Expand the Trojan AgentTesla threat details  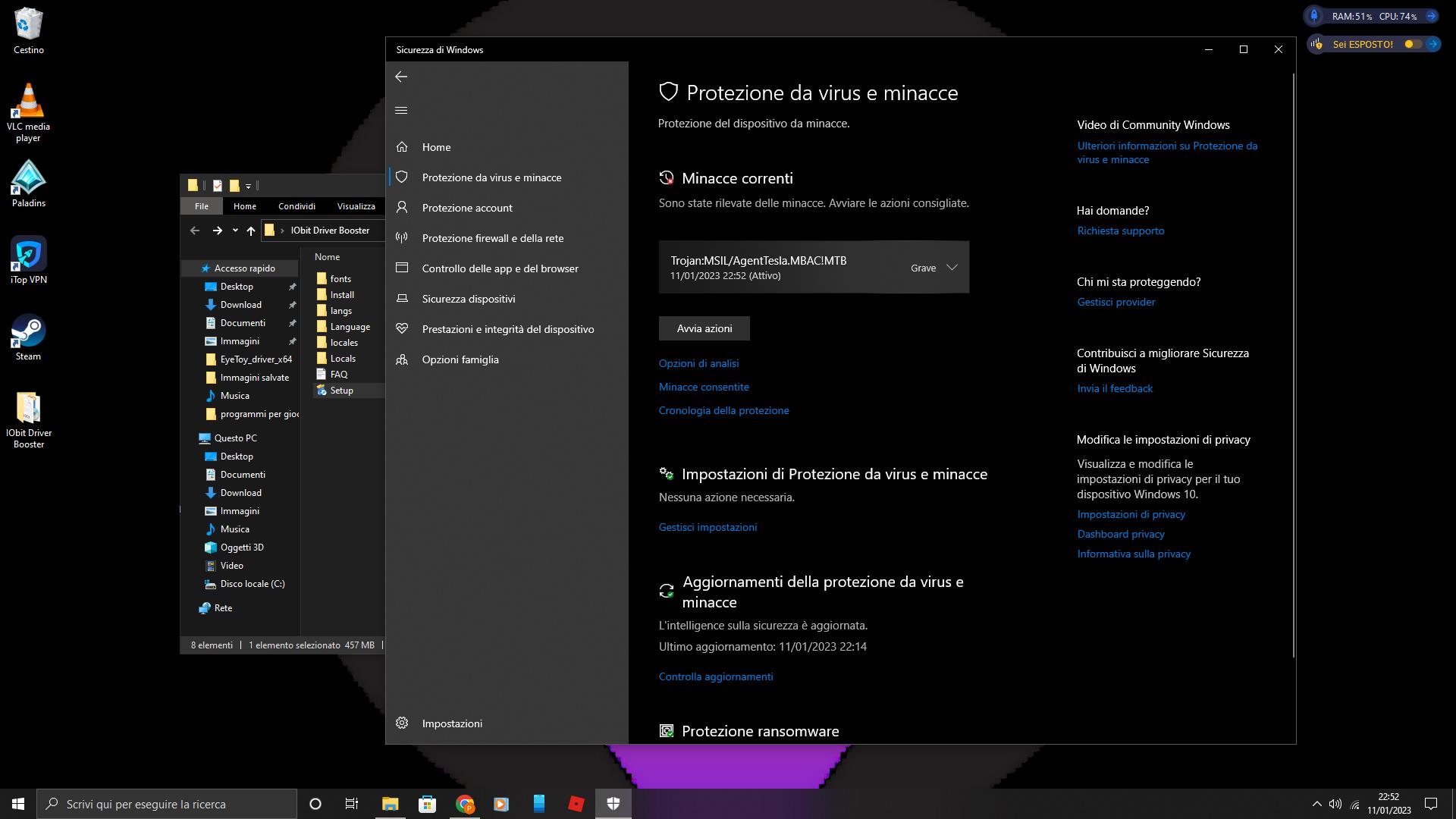952,268
